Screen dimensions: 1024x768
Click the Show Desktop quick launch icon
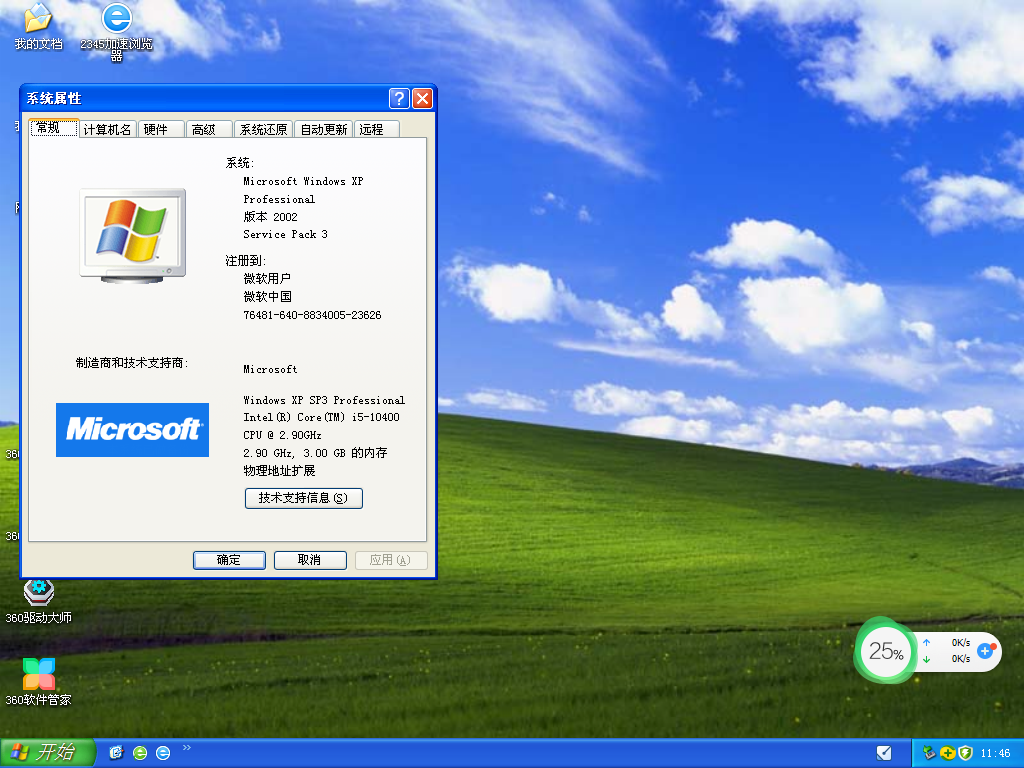coord(116,753)
